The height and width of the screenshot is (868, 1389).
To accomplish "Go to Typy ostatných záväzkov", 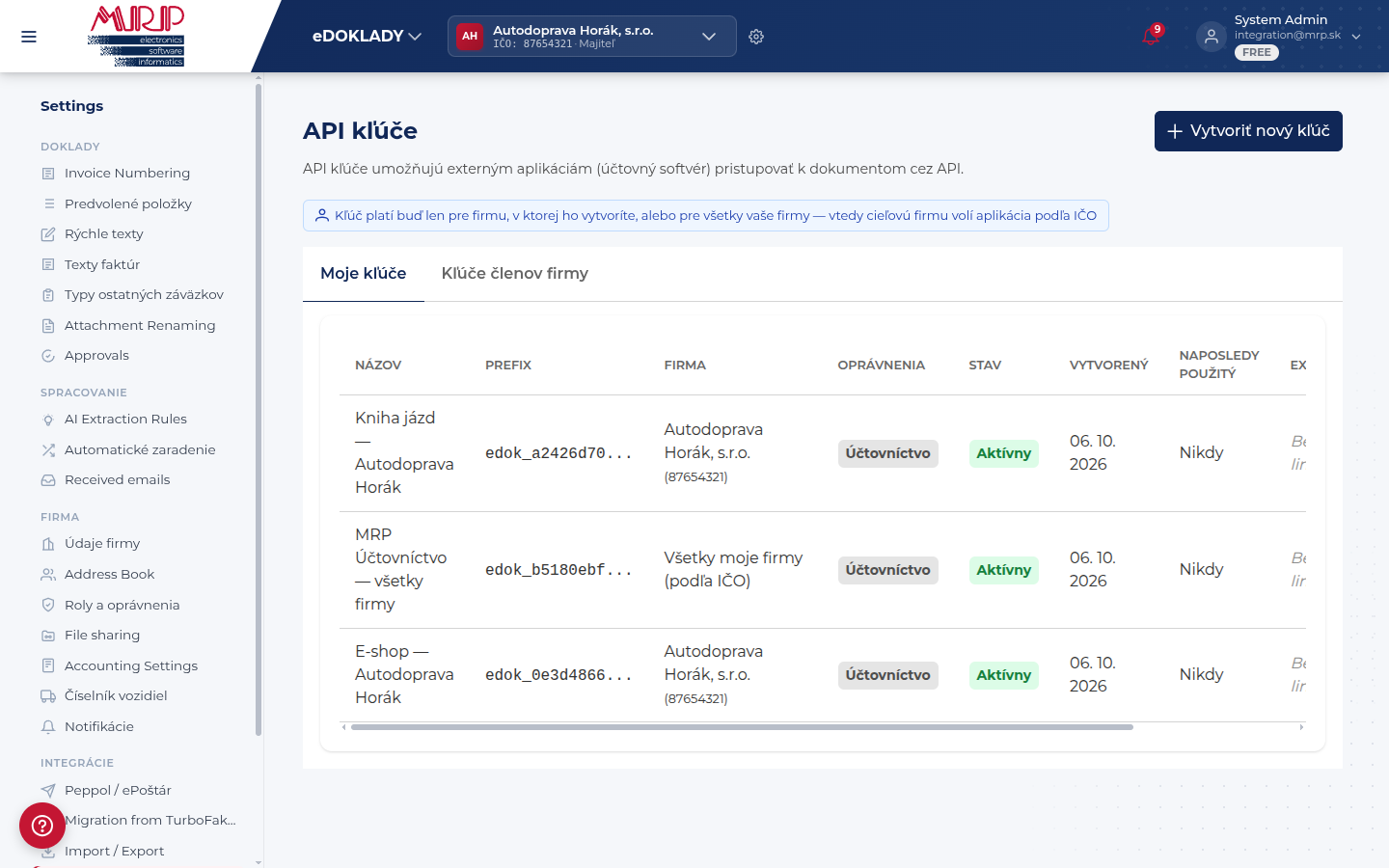I will click(144, 295).
